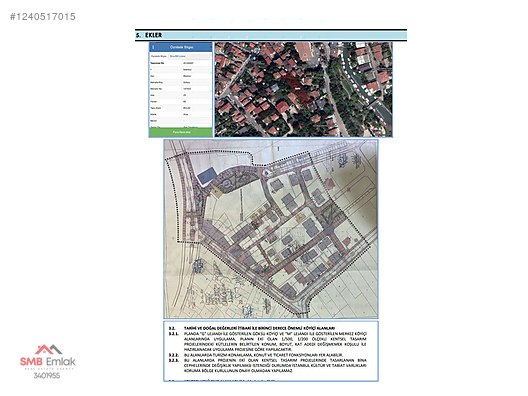Click the satellite aerial photo

(x=303, y=89)
